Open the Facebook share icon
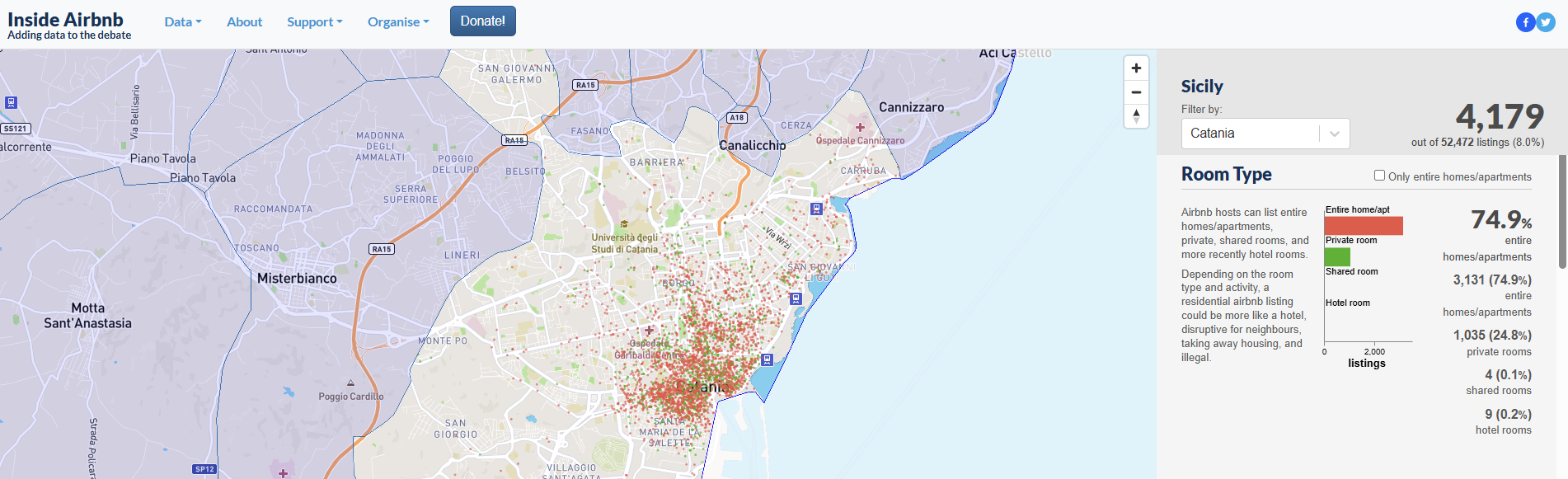1568x479 pixels. click(1525, 22)
